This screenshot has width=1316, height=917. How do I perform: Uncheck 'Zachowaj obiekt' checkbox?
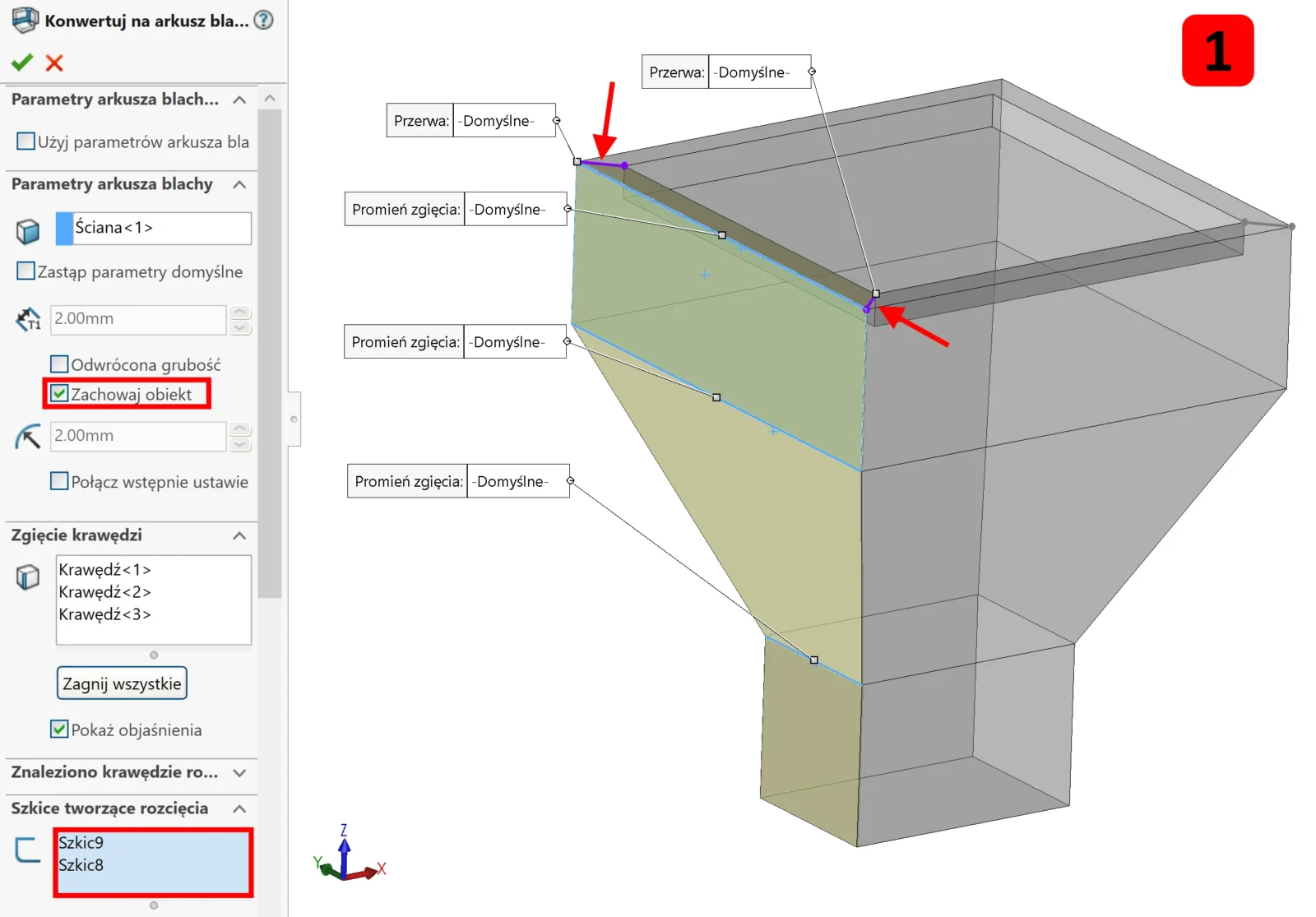(x=59, y=393)
